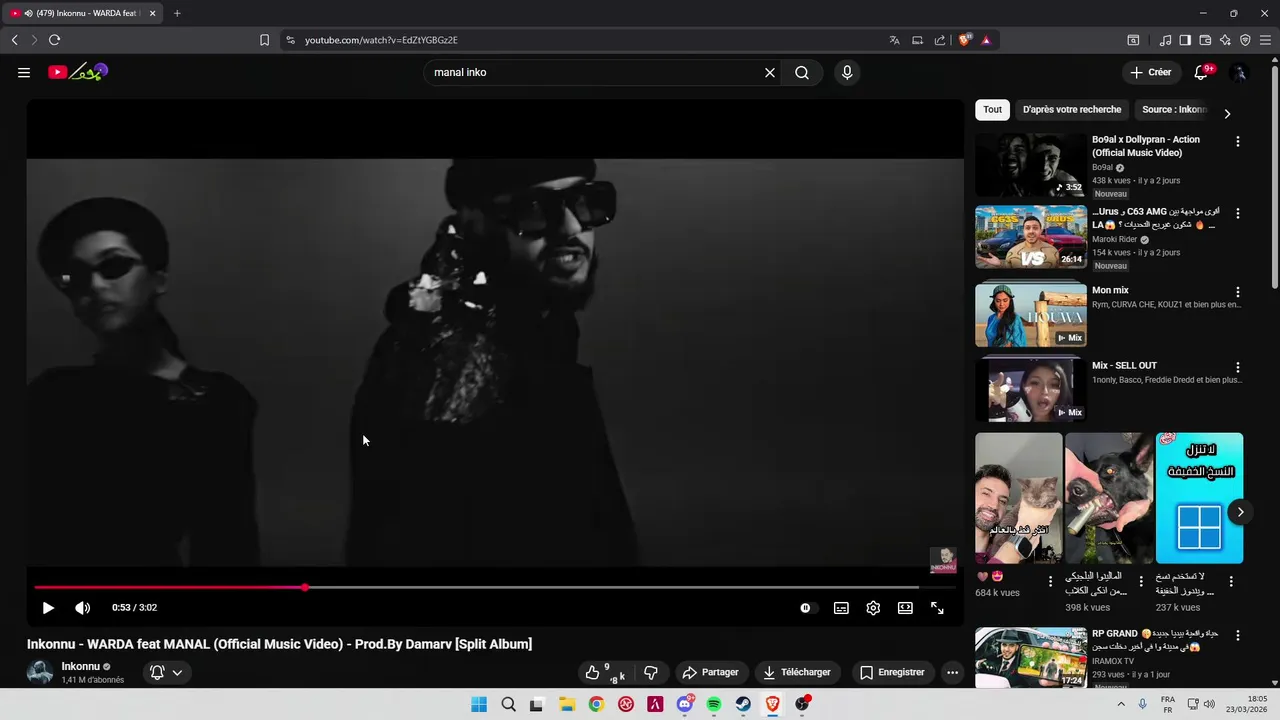Open Brave Rewards triangle icon
Viewport: 1280px width, 720px height.
coord(986,40)
